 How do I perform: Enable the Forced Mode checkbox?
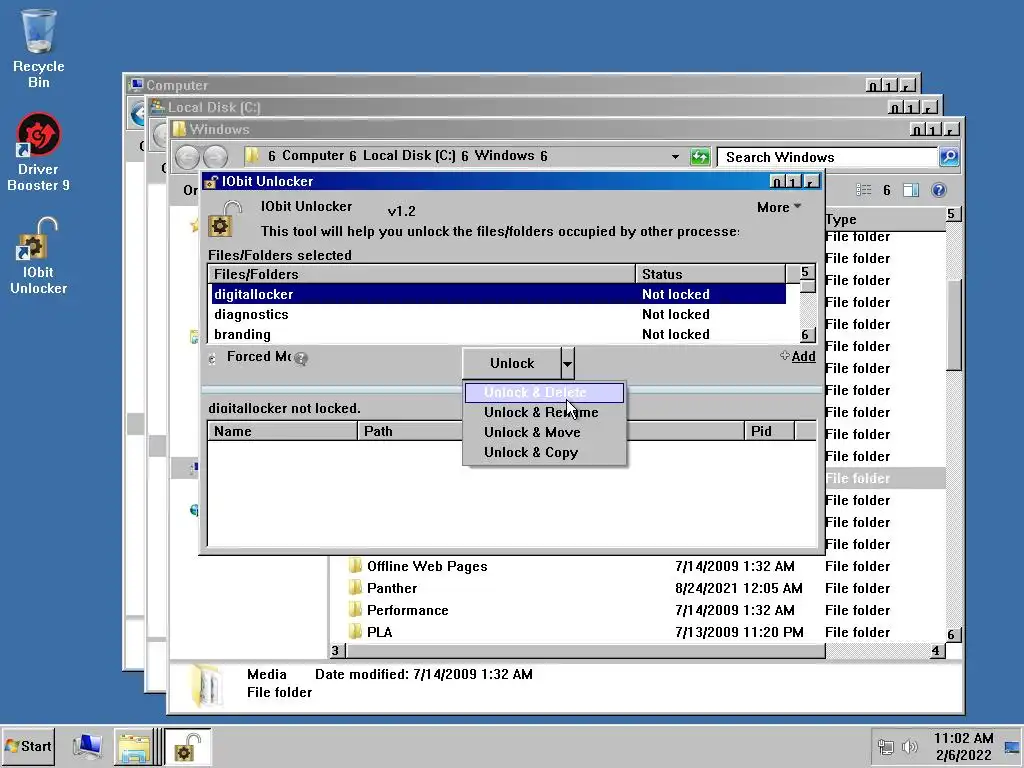[x=212, y=359]
